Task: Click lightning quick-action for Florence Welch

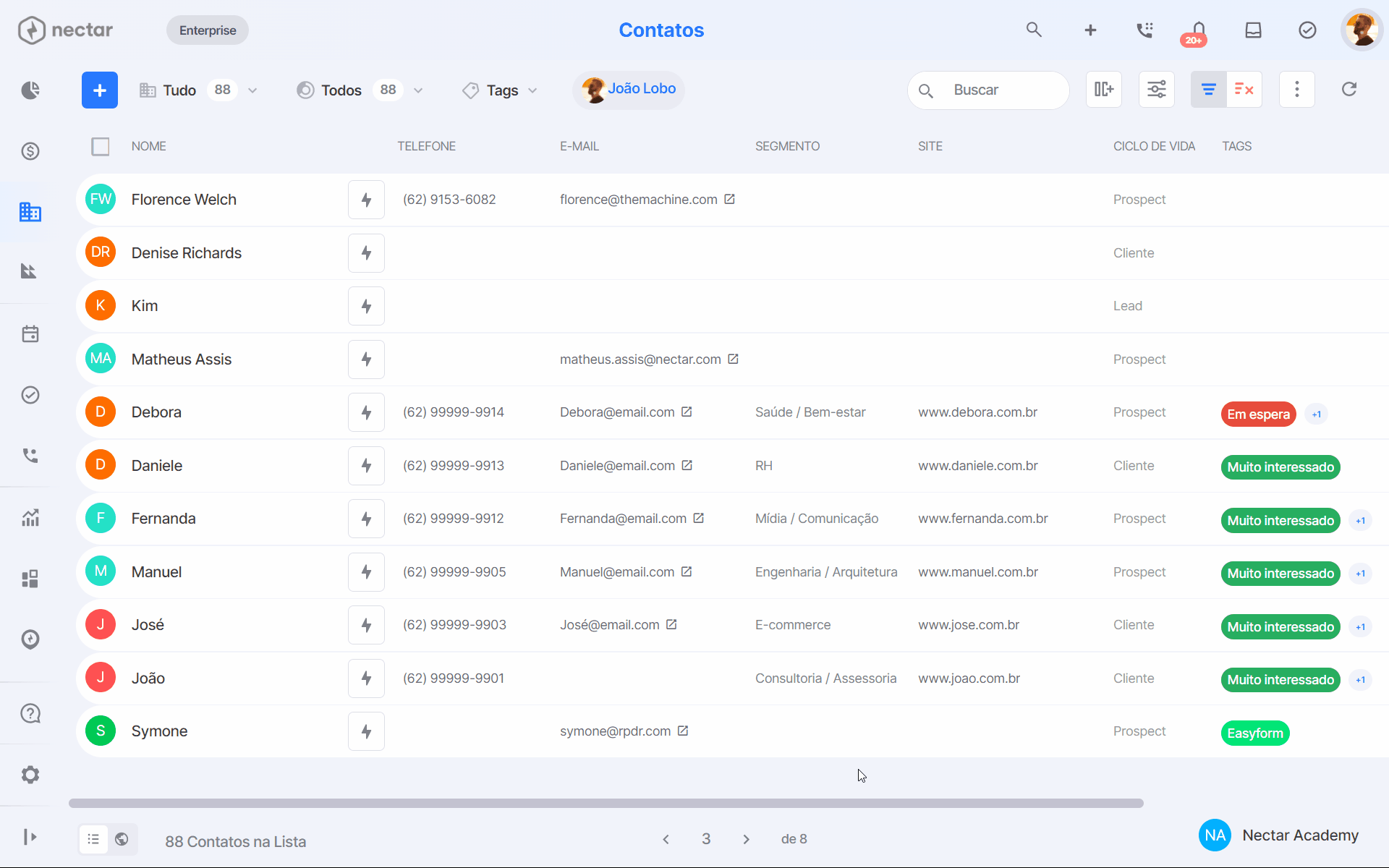Action: (366, 200)
